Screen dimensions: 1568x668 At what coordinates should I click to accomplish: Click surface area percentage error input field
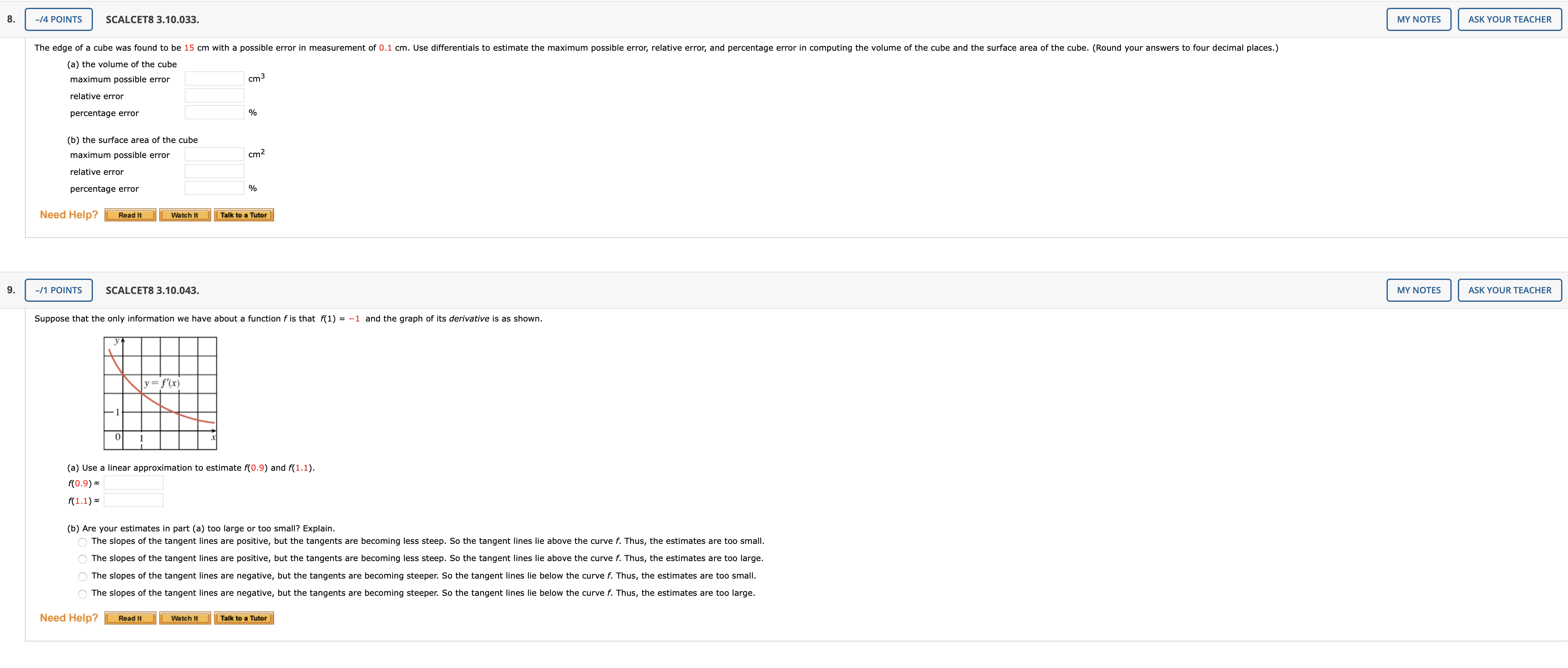pos(214,188)
